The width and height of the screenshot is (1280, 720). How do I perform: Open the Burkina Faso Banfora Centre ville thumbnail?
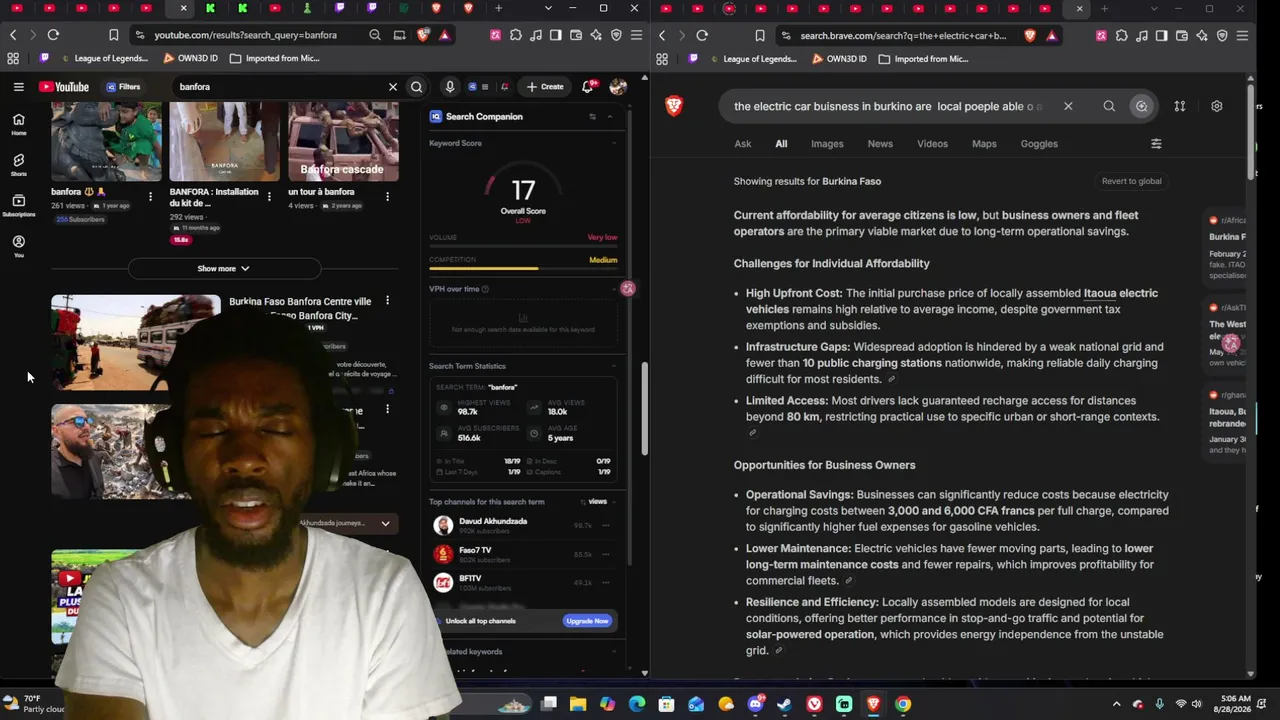(136, 342)
